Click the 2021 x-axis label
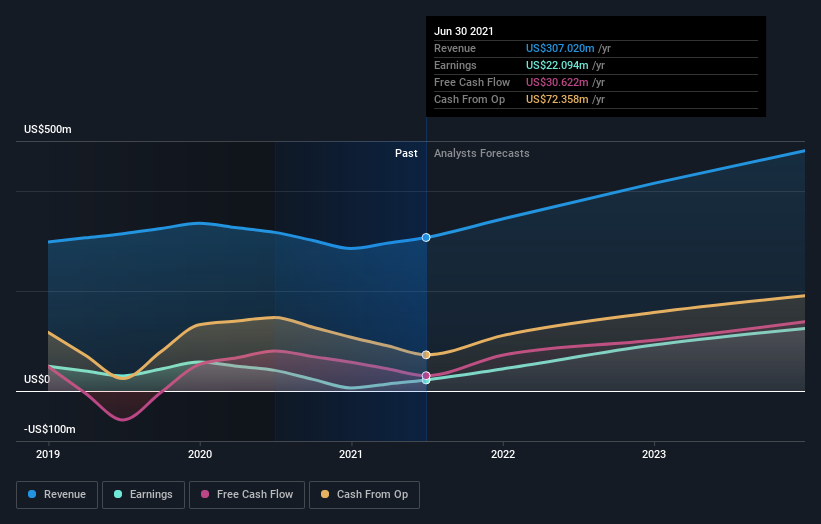This screenshot has width=821, height=524. tap(351, 454)
